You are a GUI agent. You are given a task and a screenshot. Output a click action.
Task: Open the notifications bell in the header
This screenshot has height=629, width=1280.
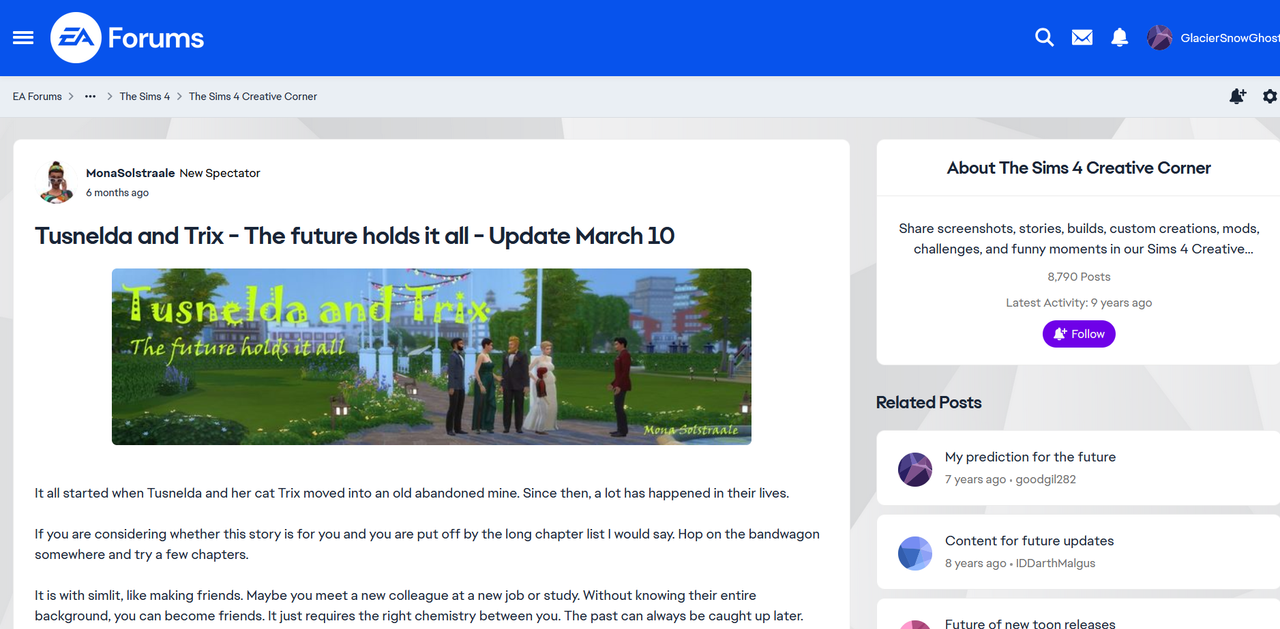(x=1120, y=37)
